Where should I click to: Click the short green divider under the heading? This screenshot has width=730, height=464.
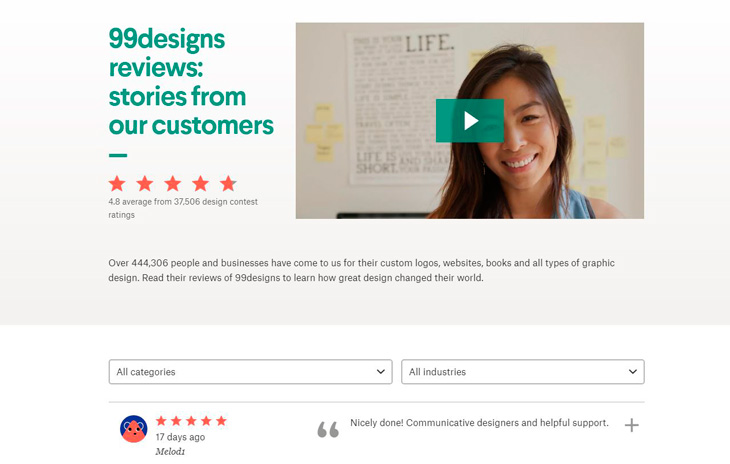click(x=118, y=155)
